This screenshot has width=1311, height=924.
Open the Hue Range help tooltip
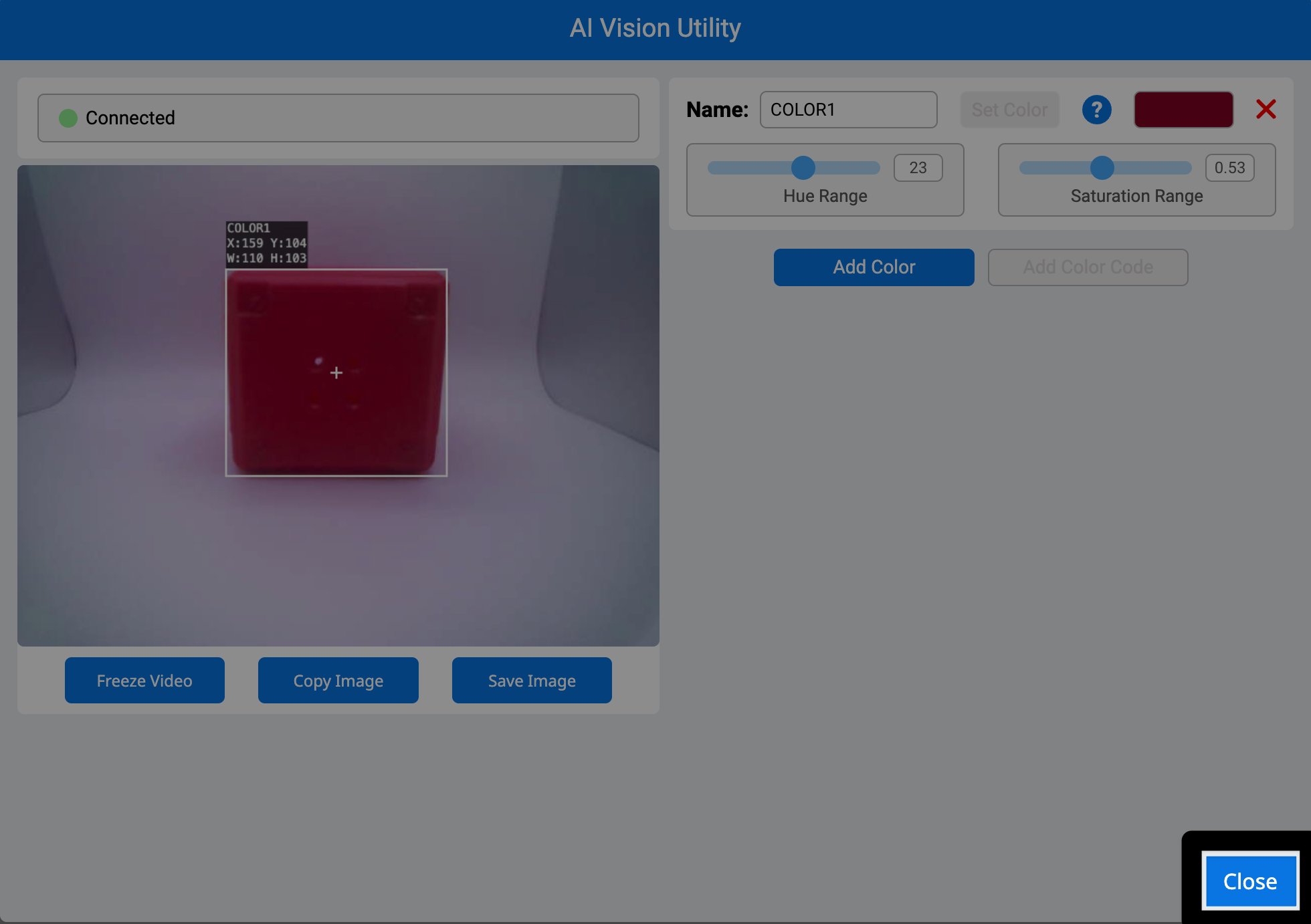click(x=1096, y=110)
